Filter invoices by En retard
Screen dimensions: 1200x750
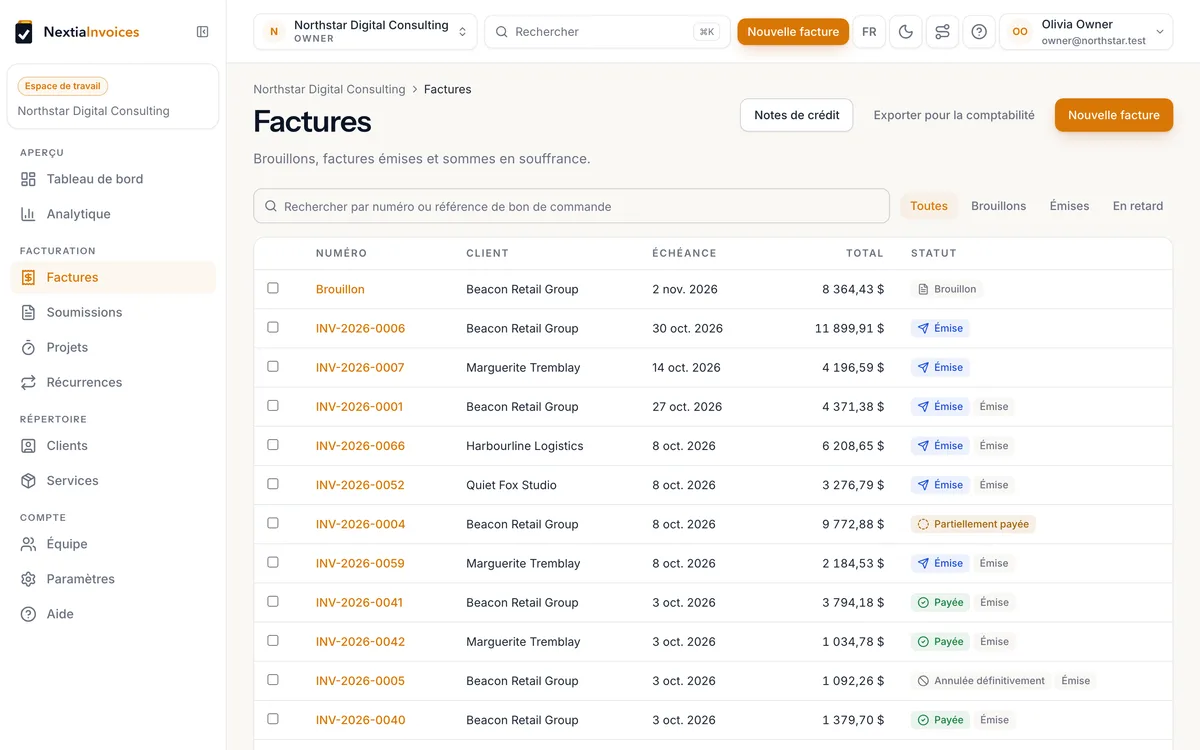click(x=1138, y=206)
